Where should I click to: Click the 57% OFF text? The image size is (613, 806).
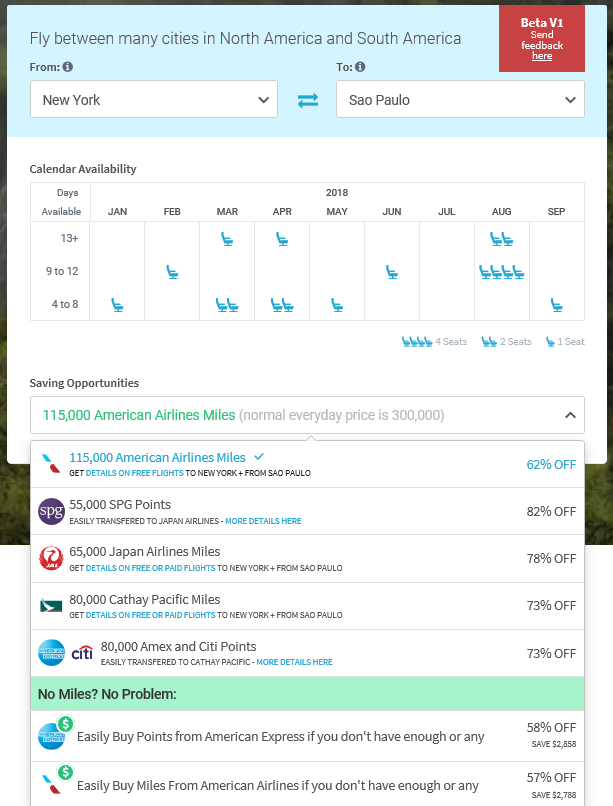[551, 778]
